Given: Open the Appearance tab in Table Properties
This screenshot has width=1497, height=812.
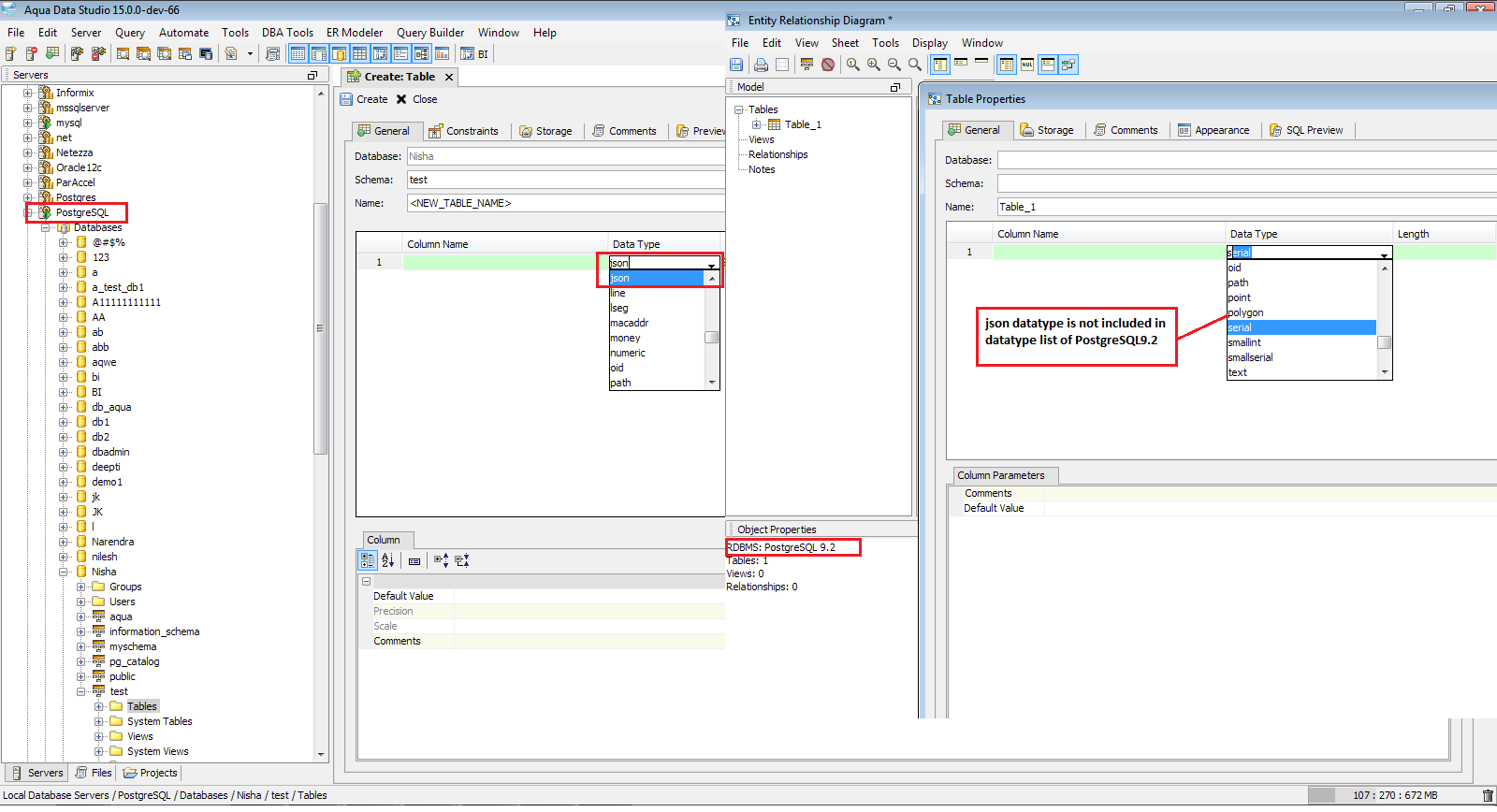Looking at the screenshot, I should [x=1214, y=130].
